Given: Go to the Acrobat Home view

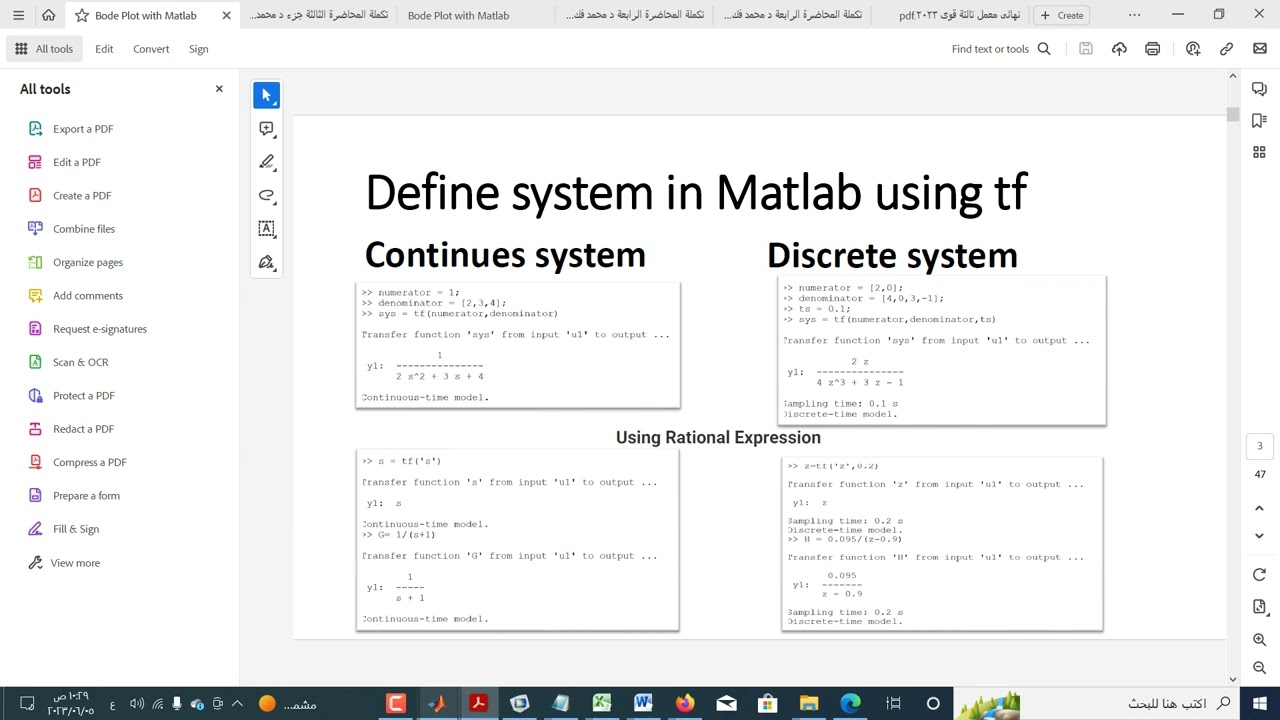Looking at the screenshot, I should point(48,15).
